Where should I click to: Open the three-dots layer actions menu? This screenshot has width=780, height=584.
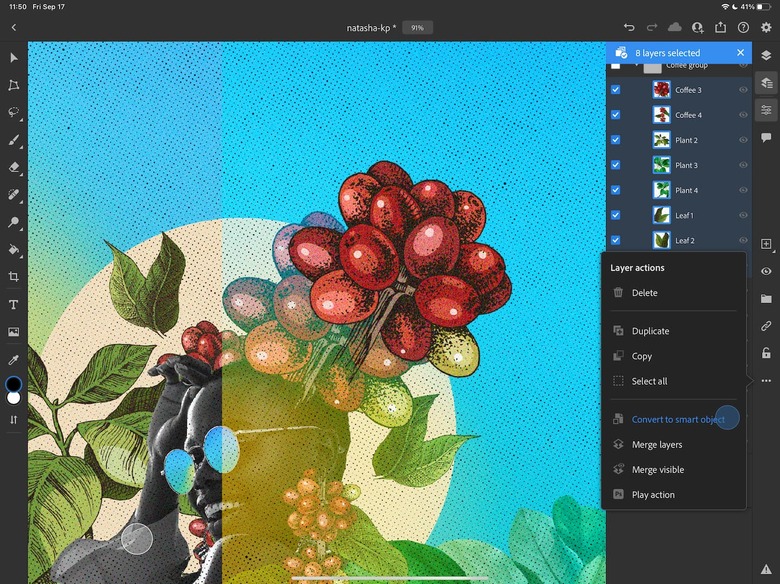coord(766,381)
